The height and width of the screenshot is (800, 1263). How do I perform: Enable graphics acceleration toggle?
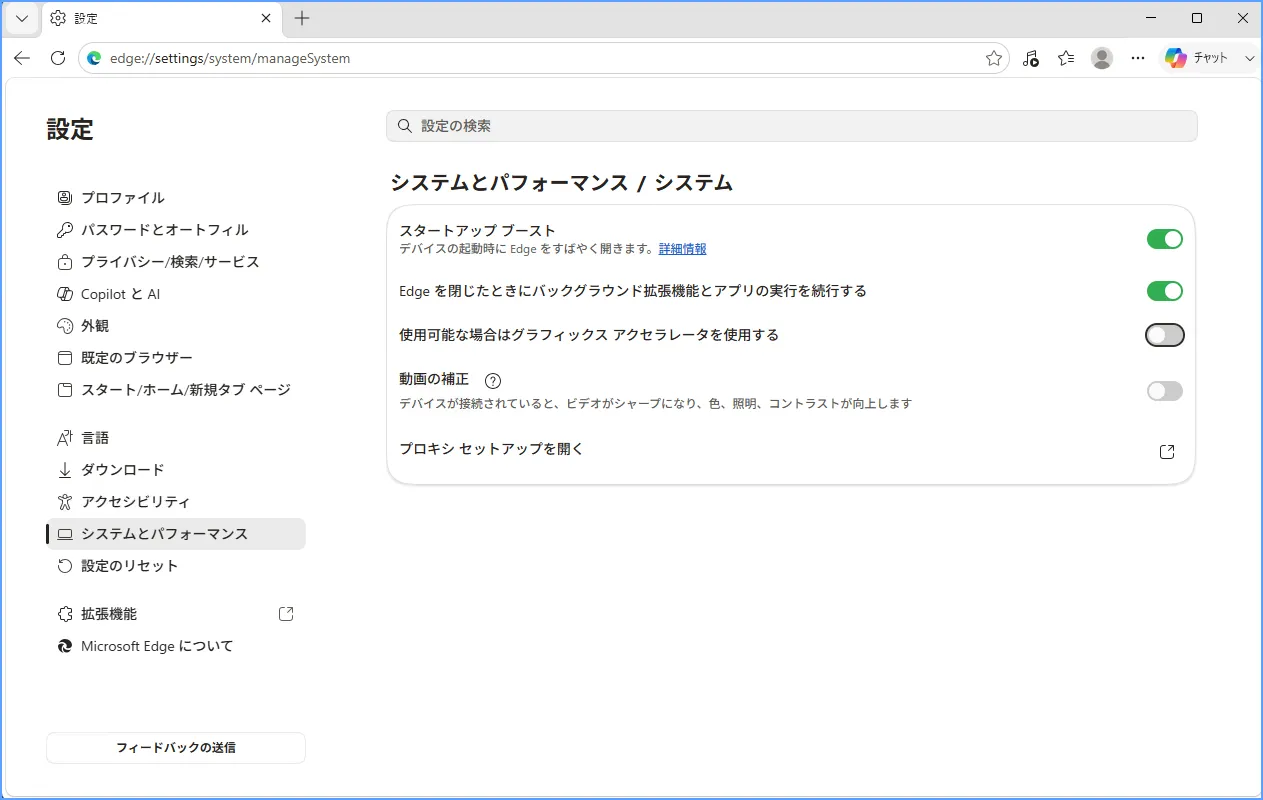(1165, 335)
